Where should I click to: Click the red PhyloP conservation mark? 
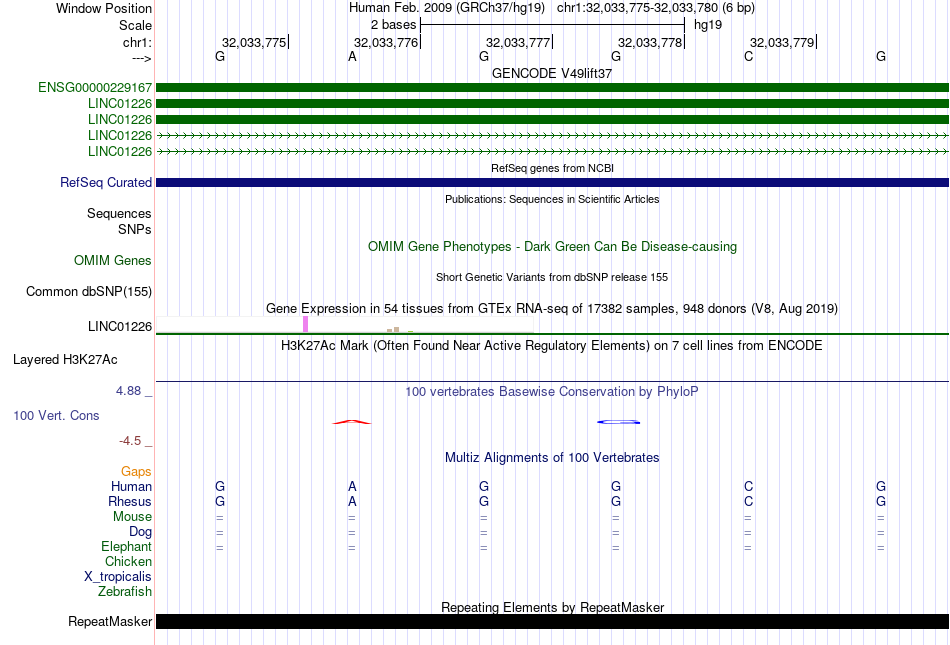coord(352,422)
